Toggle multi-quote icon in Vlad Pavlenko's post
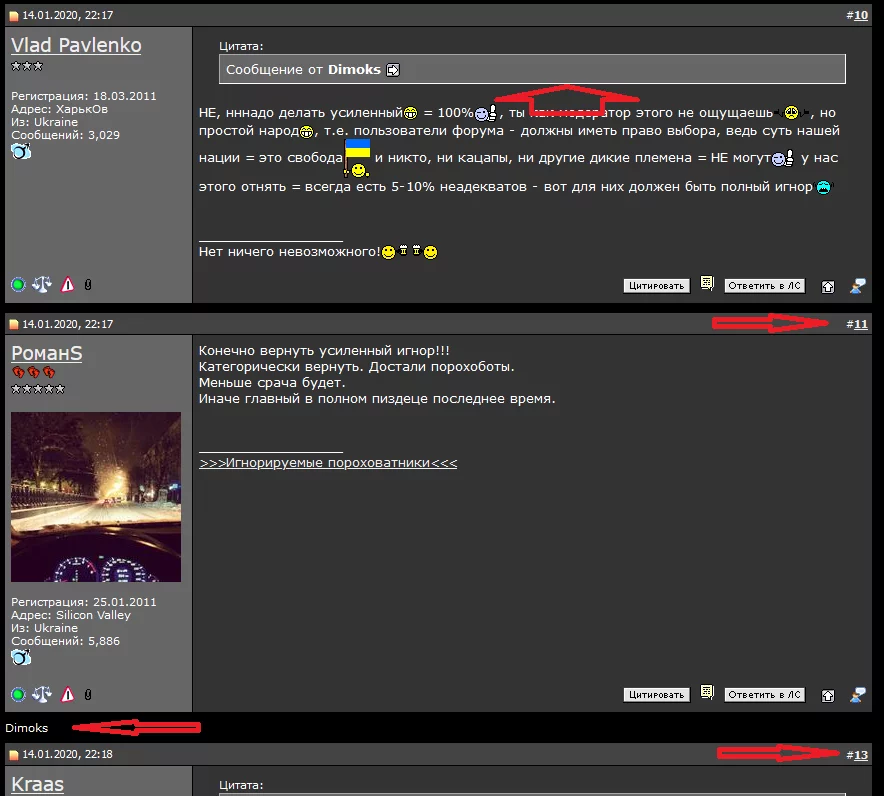 click(707, 283)
